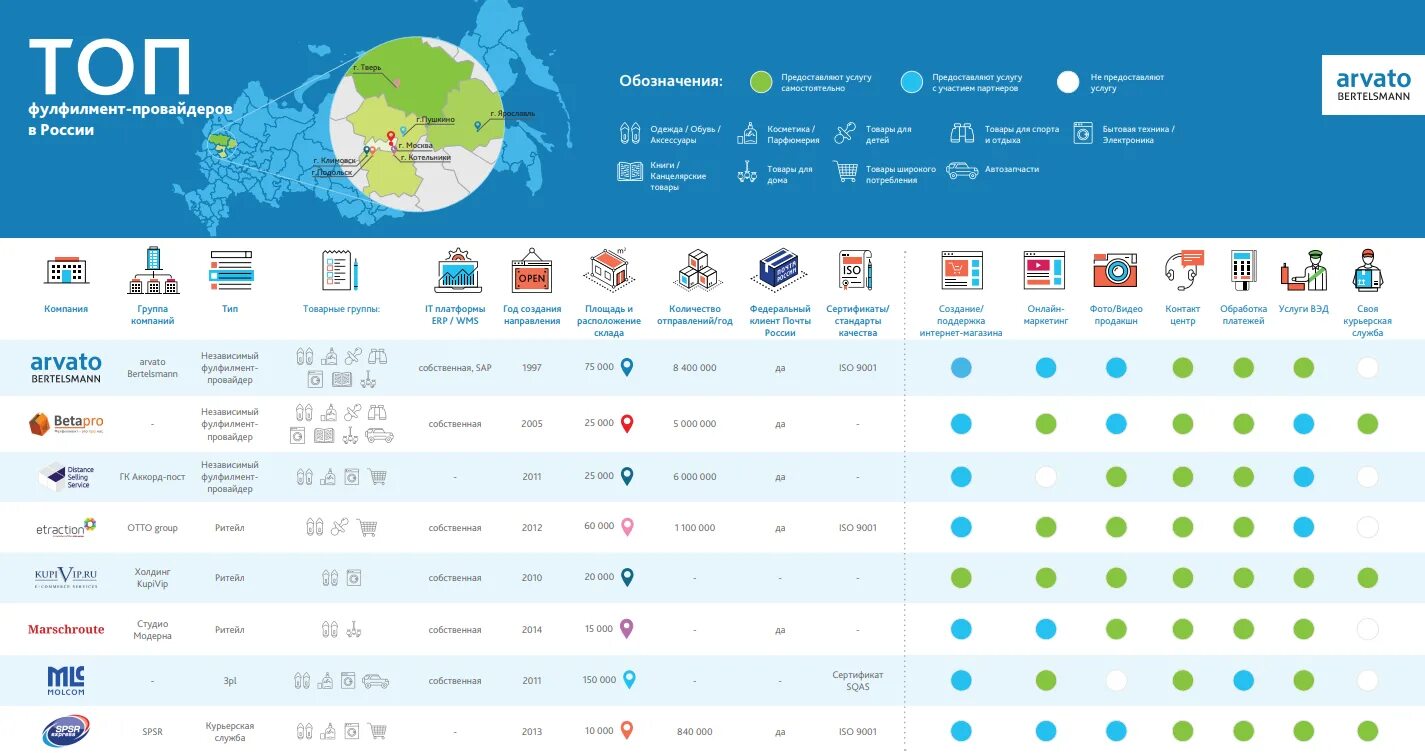1425x753 pixels.
Task: Open the etraction company logo
Action: coord(66,527)
